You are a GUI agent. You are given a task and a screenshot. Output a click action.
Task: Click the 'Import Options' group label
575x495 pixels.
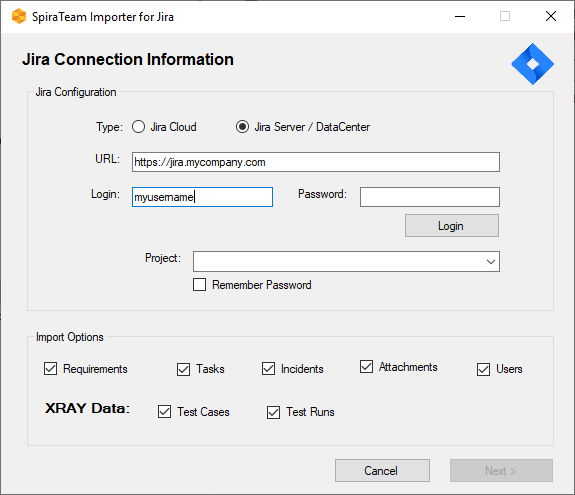pyautogui.click(x=70, y=337)
